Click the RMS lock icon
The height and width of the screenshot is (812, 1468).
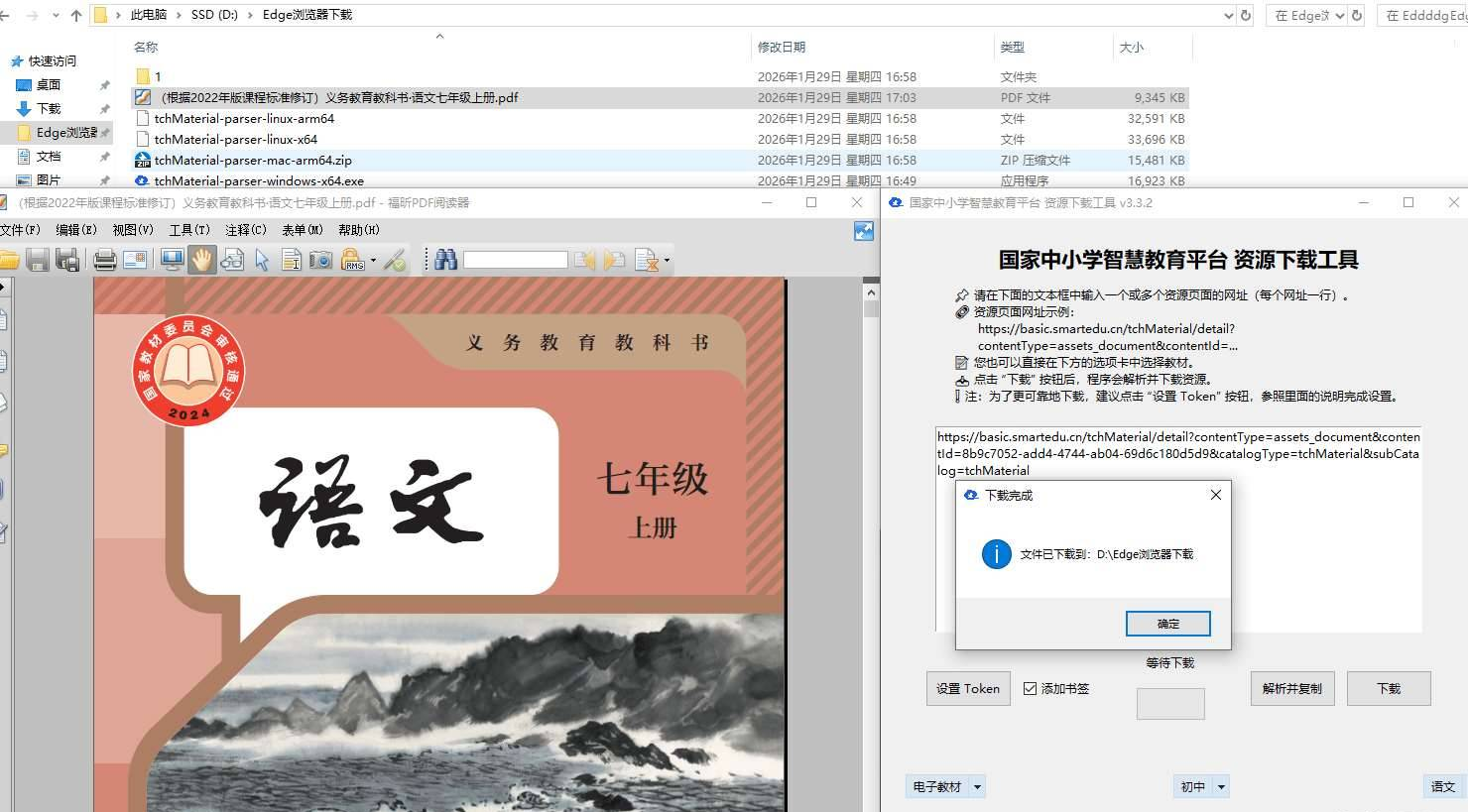pos(352,260)
